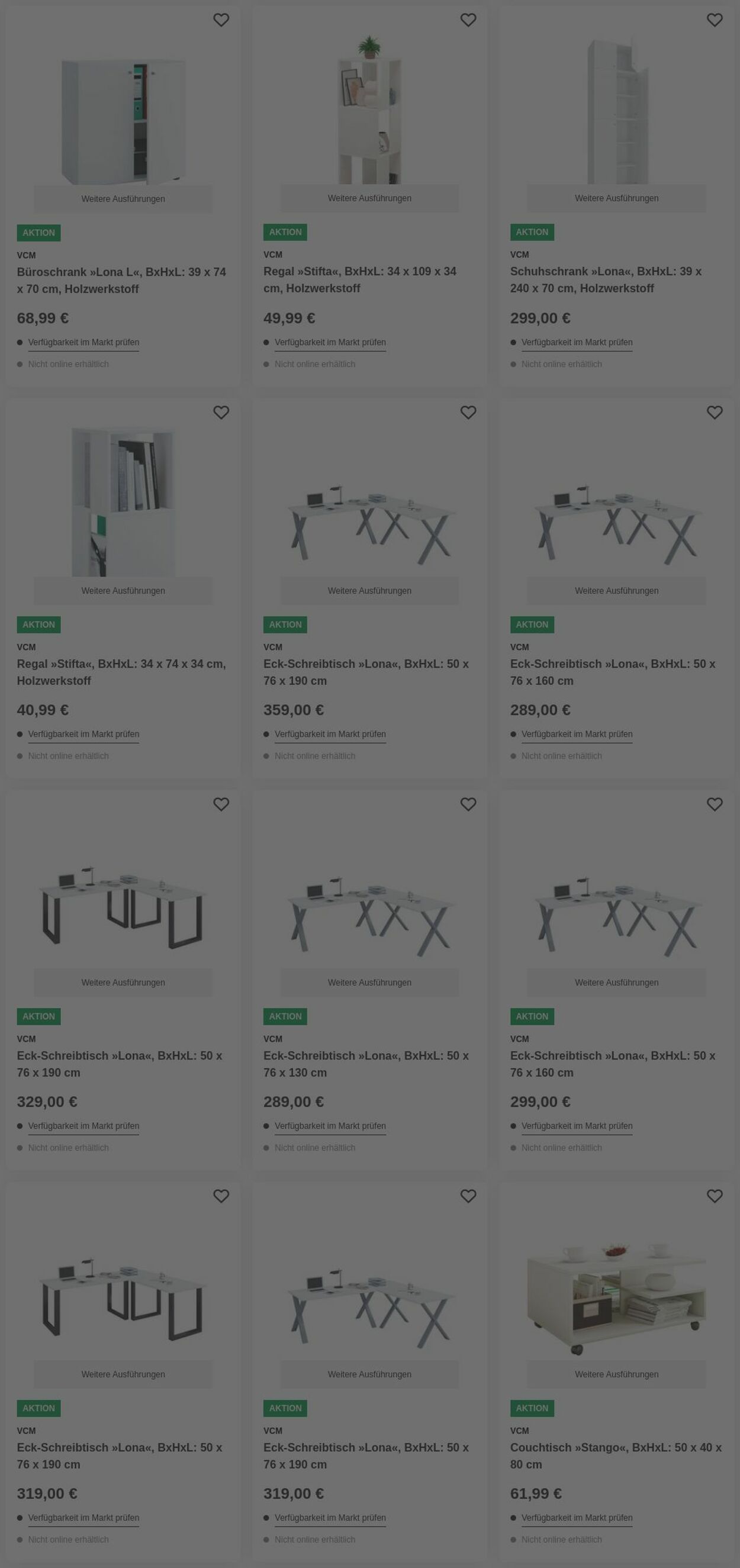Image resolution: width=740 pixels, height=1568 pixels.
Task: Favorite the 289,00 € Eck-Schreibtisch 130 cm
Action: point(468,804)
